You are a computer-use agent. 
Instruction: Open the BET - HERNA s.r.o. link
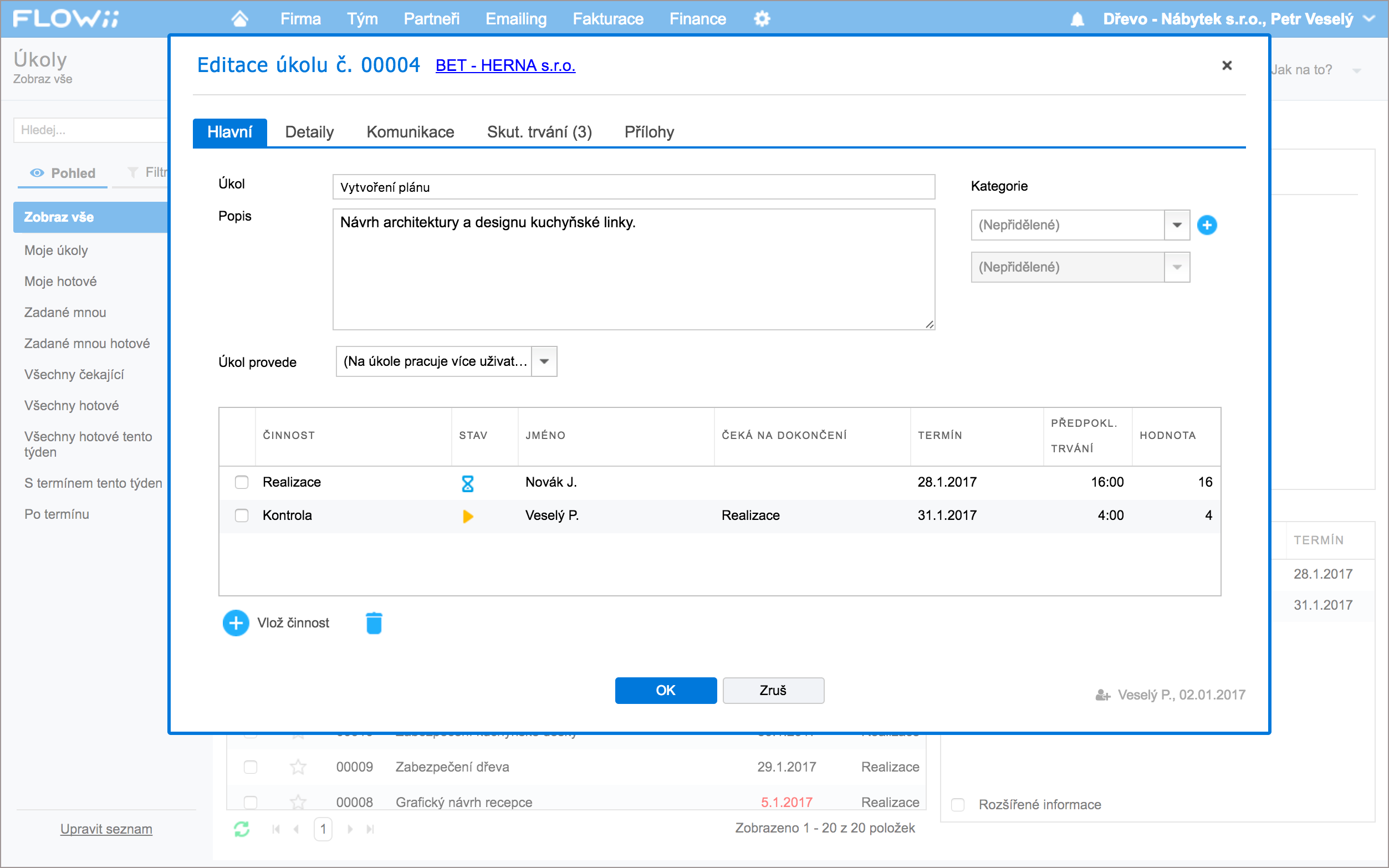[x=505, y=65]
